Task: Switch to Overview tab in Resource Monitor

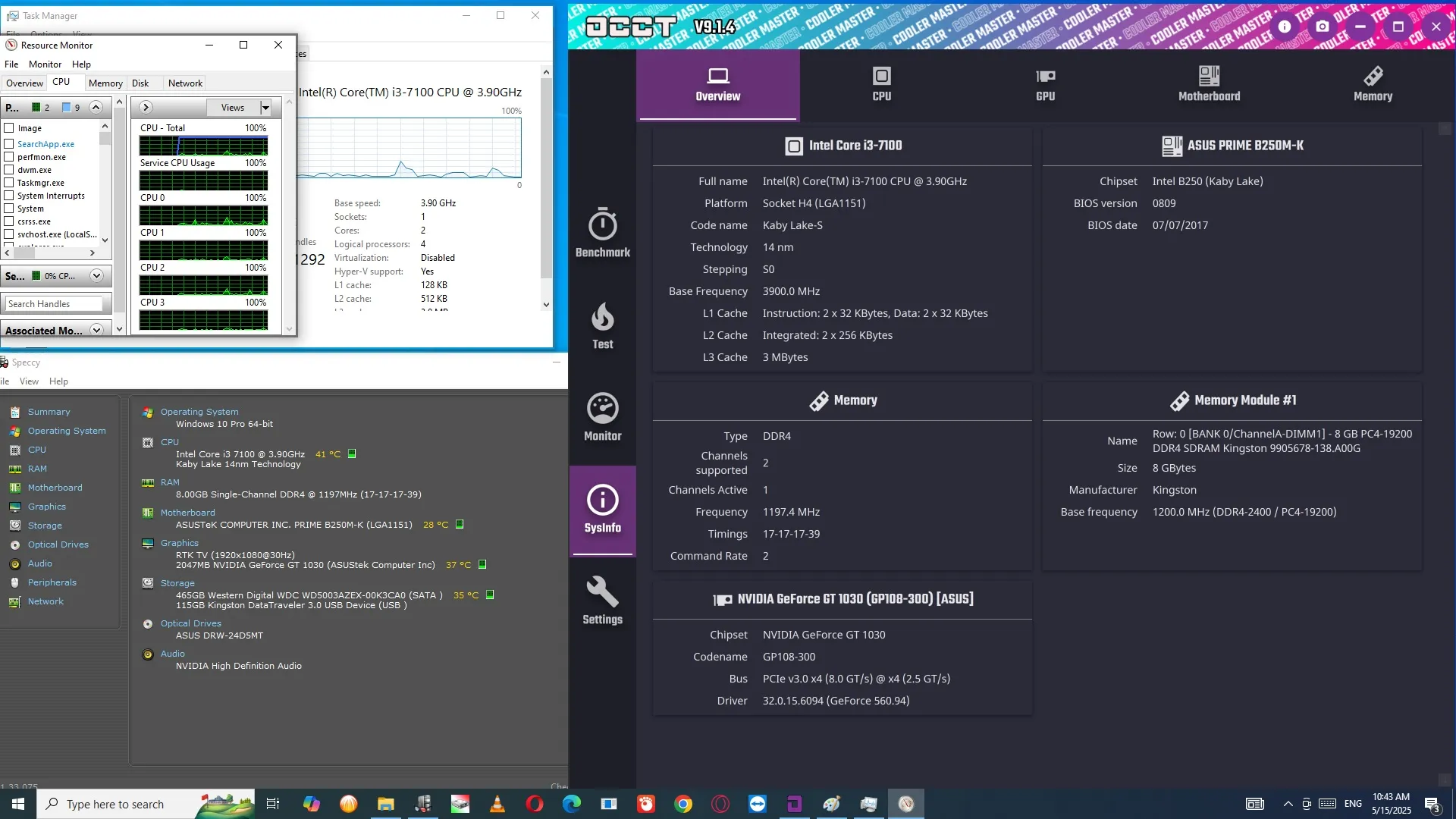Action: [24, 83]
